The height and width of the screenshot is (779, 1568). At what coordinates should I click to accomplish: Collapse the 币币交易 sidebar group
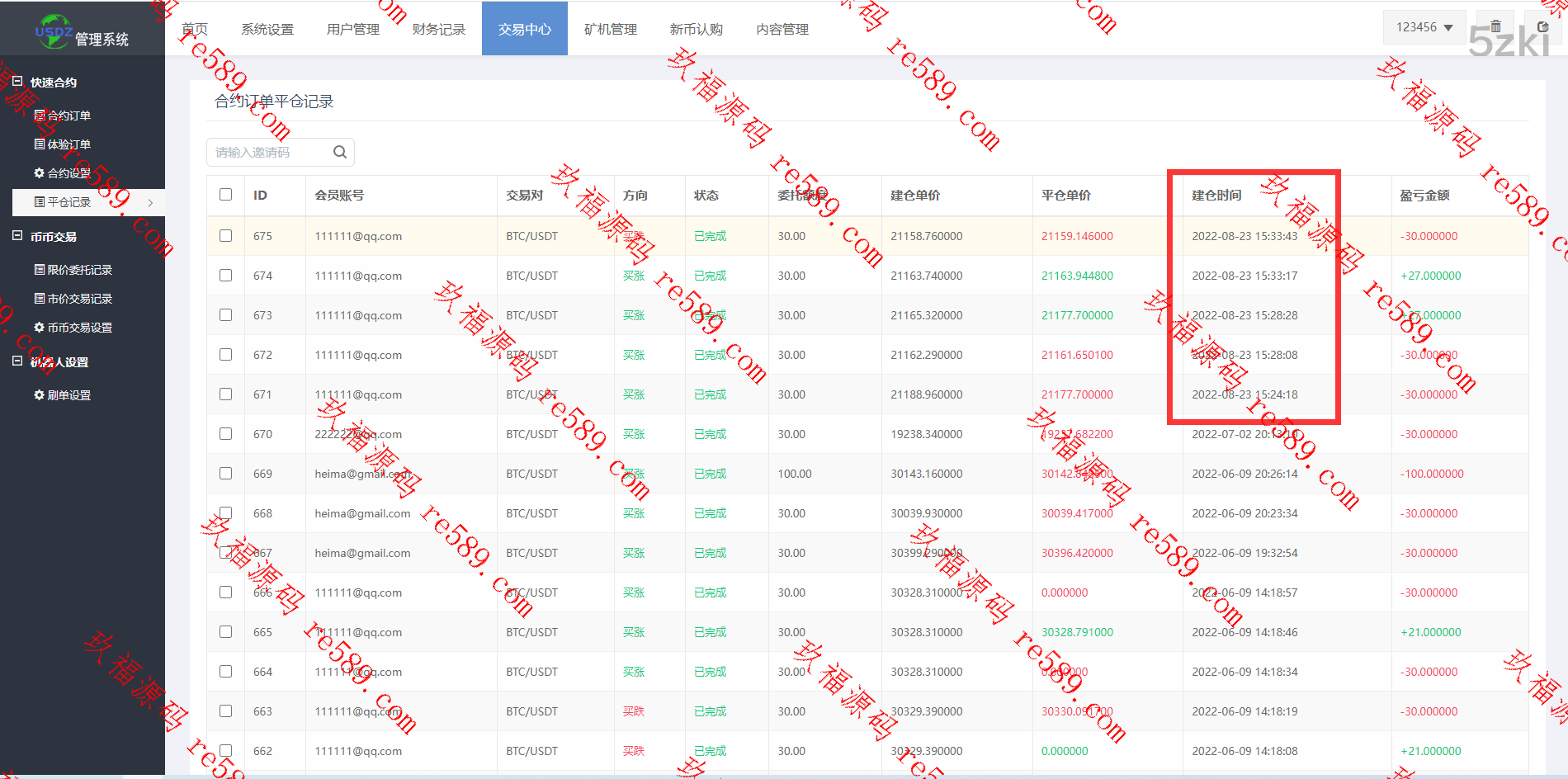click(17, 236)
